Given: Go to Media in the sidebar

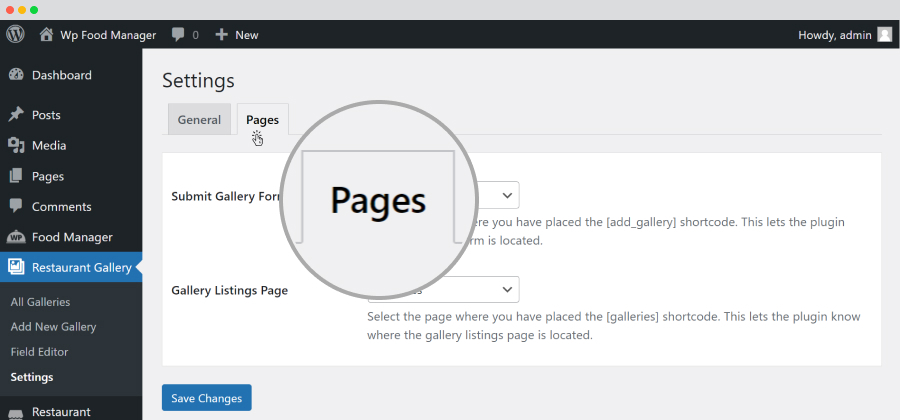Looking at the screenshot, I should (49, 145).
